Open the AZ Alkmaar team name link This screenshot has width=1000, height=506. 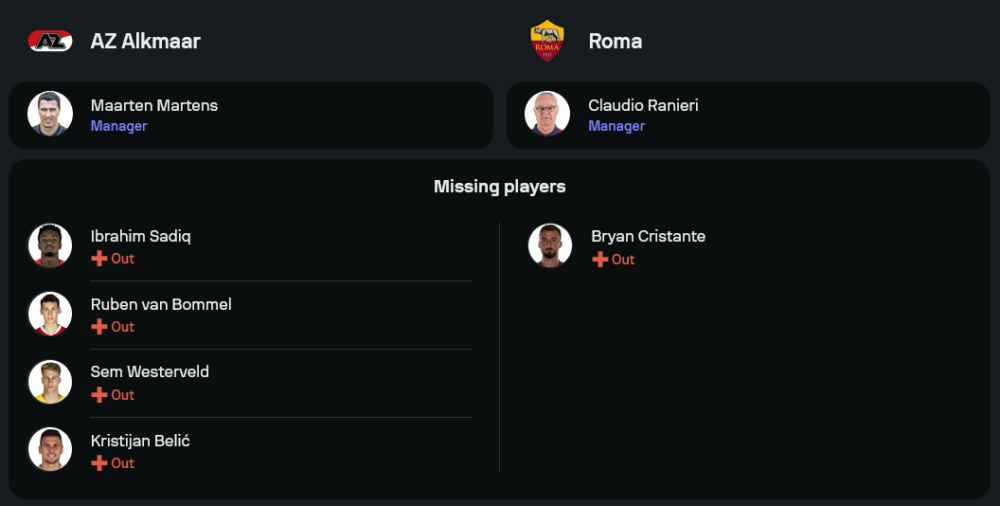(146, 41)
